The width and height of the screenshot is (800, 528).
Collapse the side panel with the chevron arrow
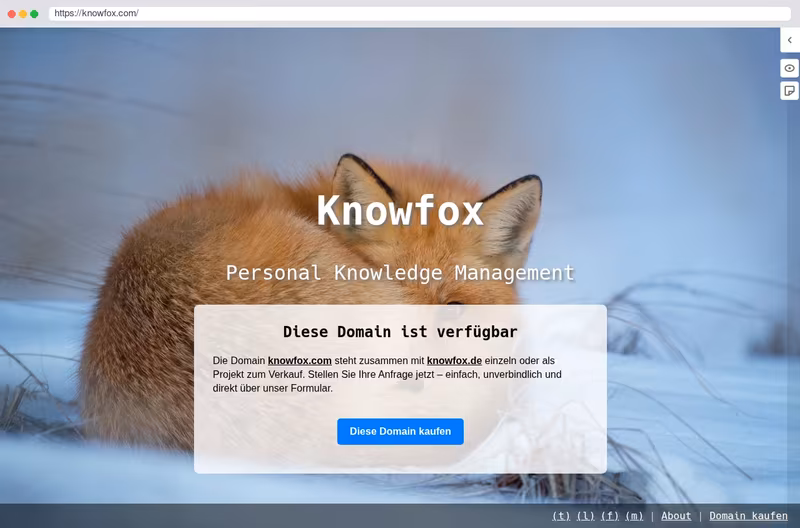click(789, 40)
